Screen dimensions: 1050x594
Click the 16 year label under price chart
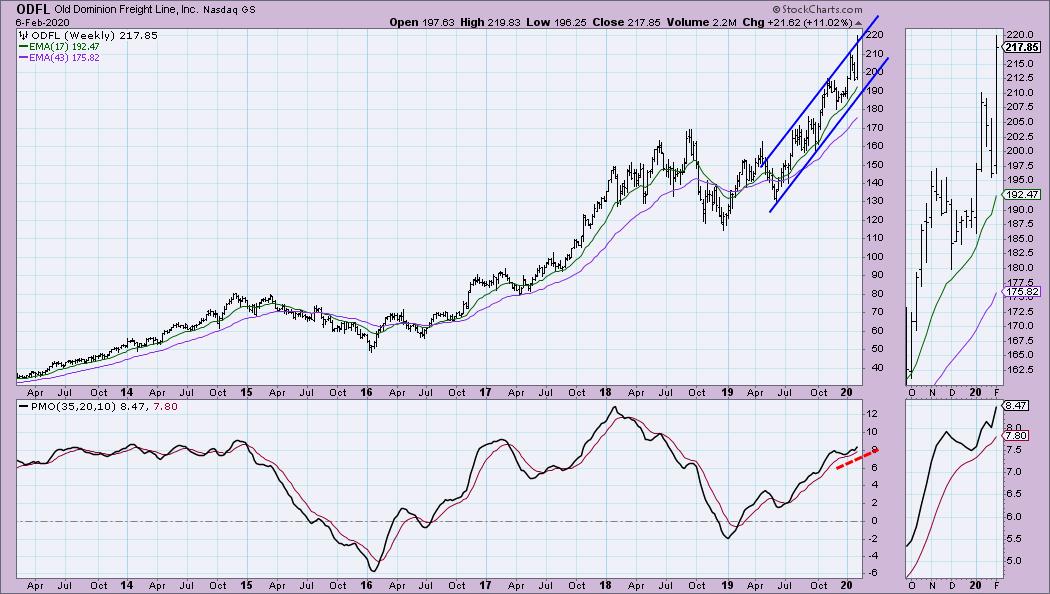pyautogui.click(x=366, y=392)
